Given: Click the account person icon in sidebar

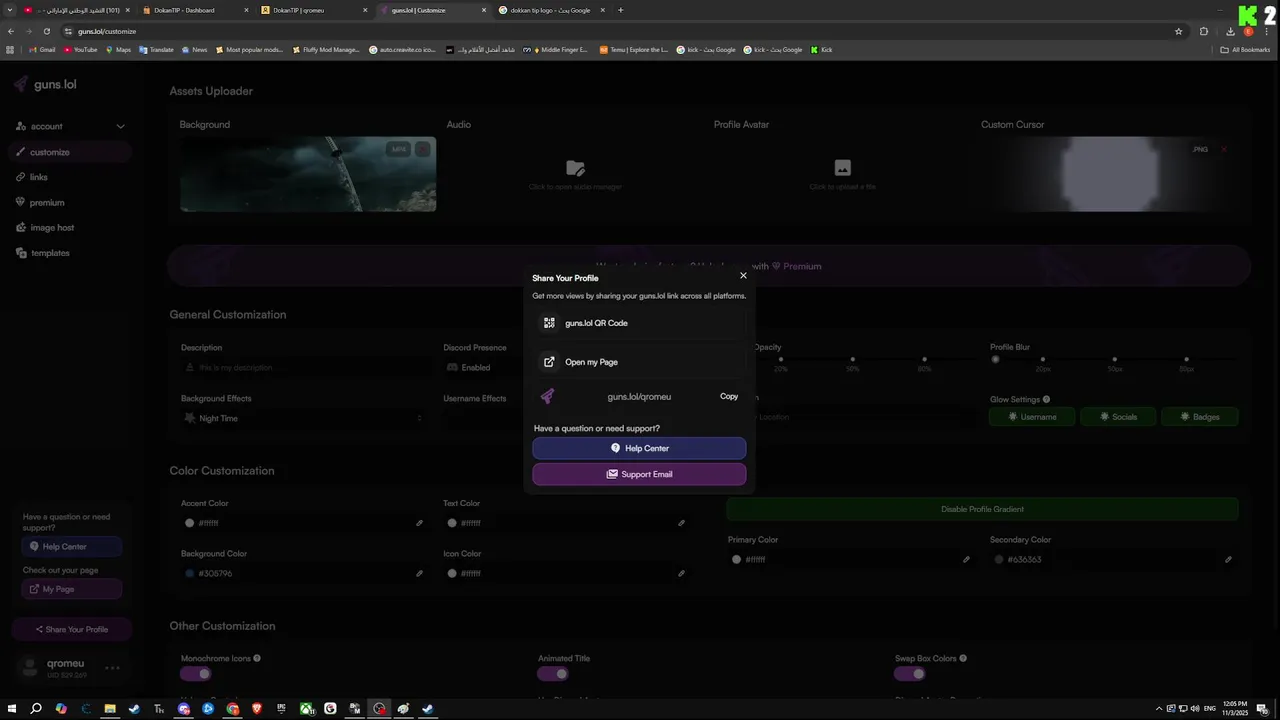Looking at the screenshot, I should (x=21, y=126).
